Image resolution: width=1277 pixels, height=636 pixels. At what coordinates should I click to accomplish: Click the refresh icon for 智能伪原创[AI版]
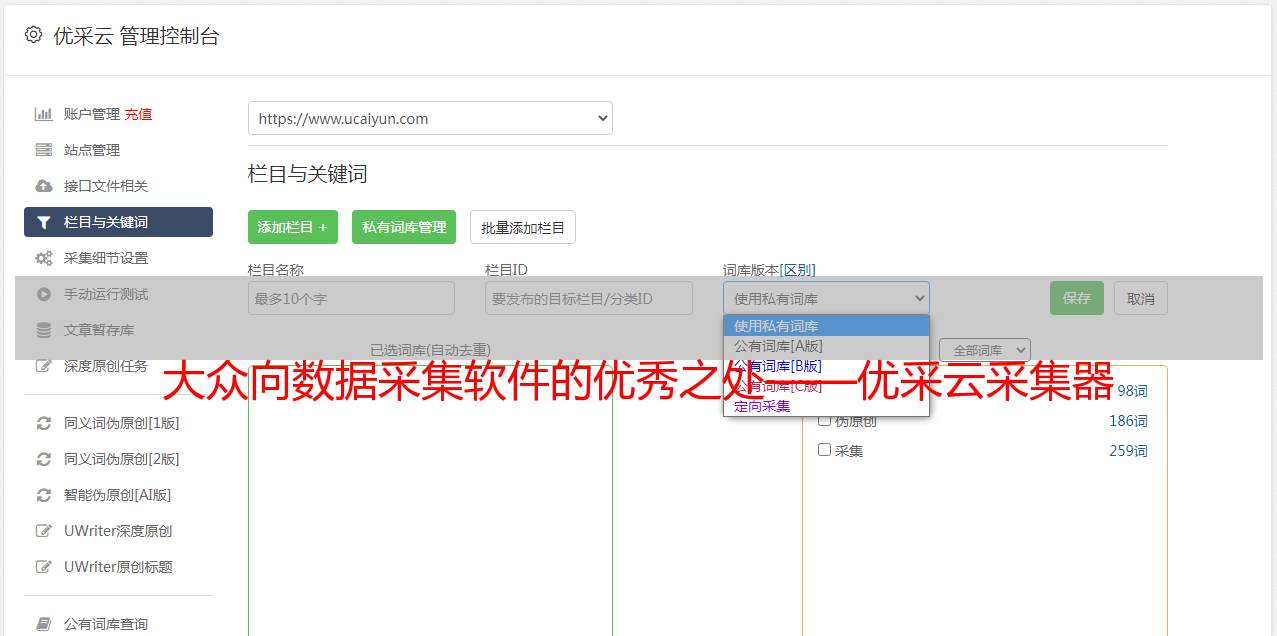click(x=44, y=495)
